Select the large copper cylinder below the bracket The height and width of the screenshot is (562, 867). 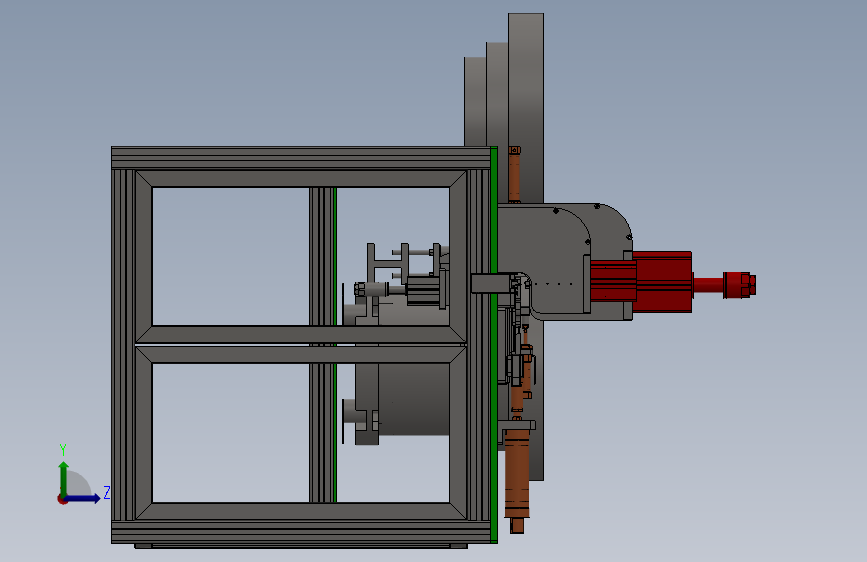click(517, 476)
